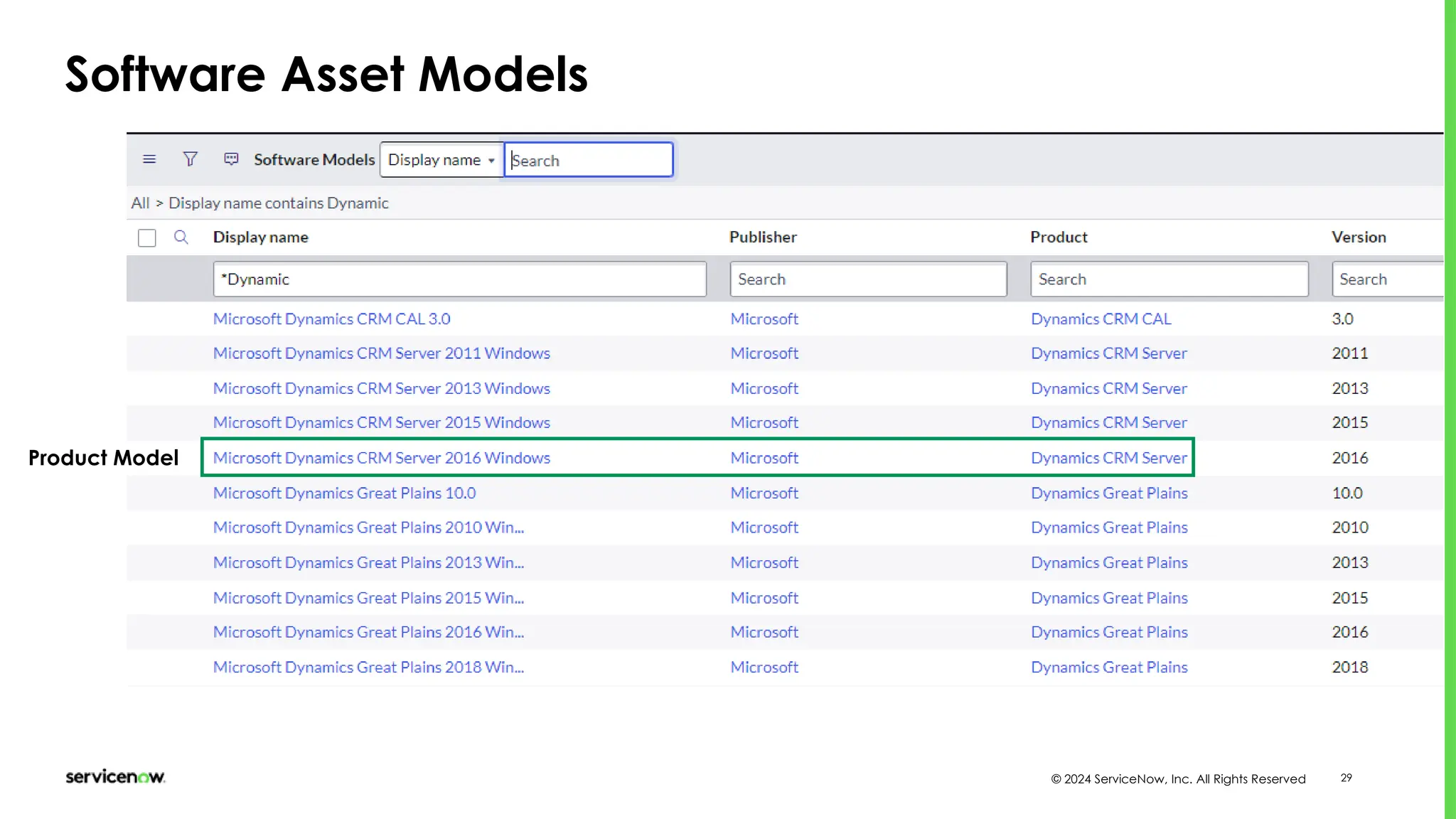Tick the select-all checkbox in header

[x=147, y=237]
